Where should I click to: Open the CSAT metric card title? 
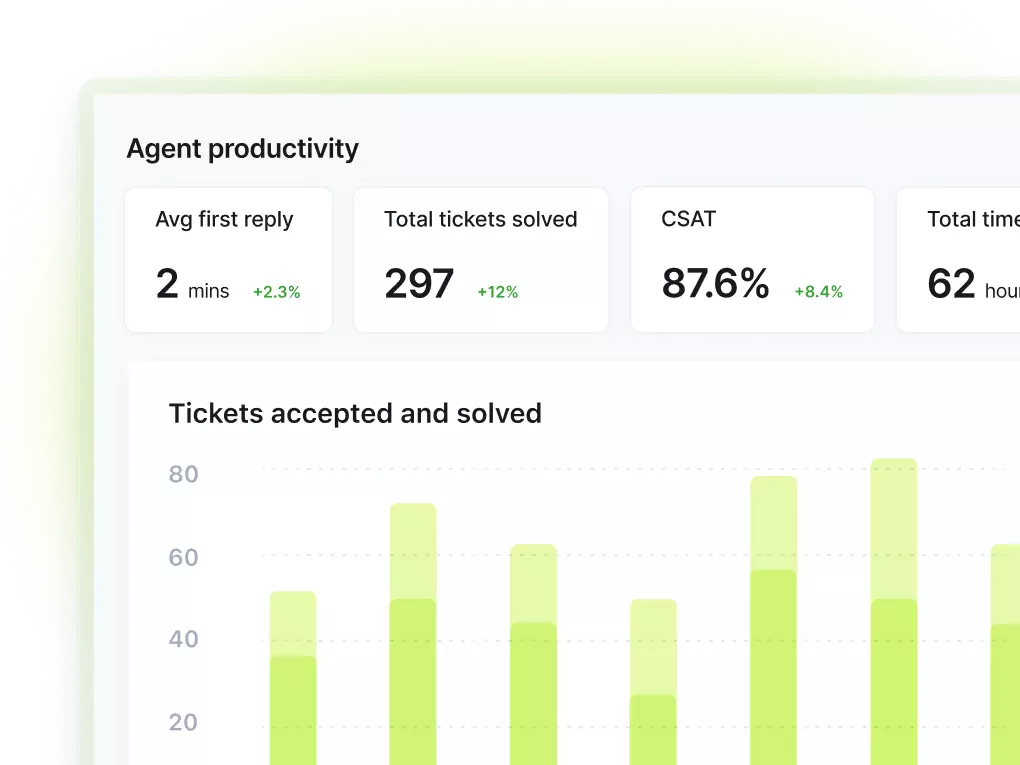[688, 220]
